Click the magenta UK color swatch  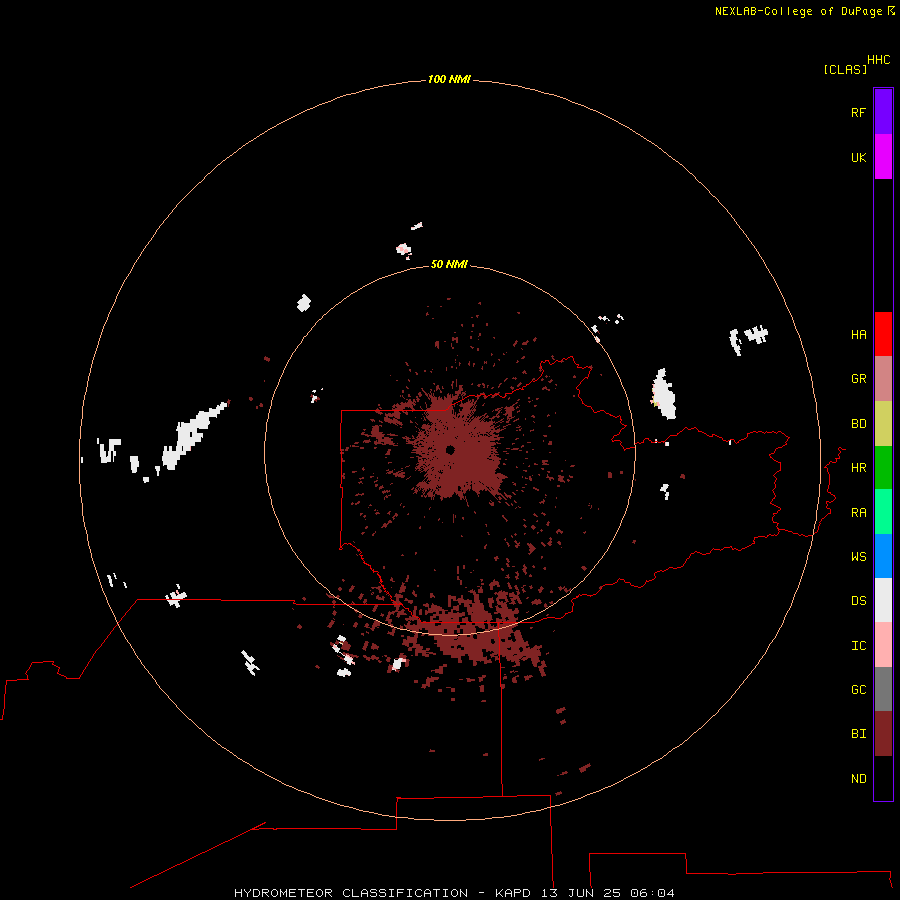click(883, 157)
